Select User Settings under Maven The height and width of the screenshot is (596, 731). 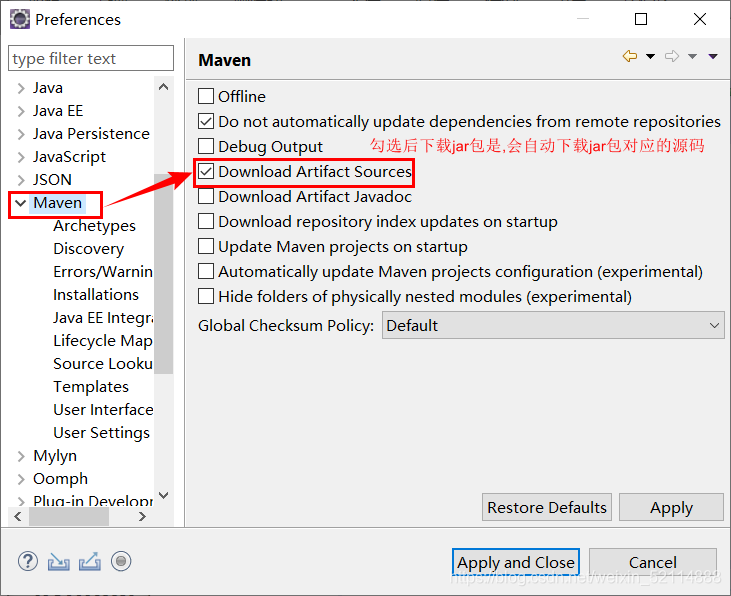pos(101,433)
